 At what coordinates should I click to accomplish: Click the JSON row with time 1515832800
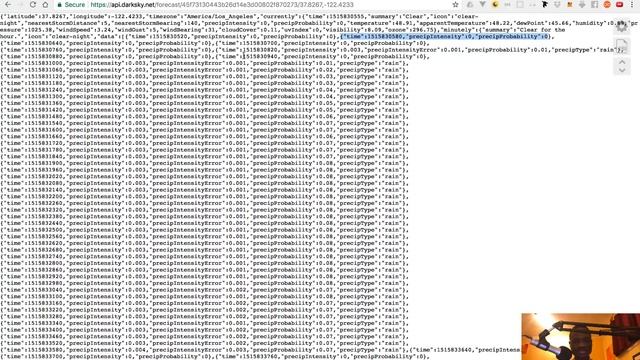[204, 263]
